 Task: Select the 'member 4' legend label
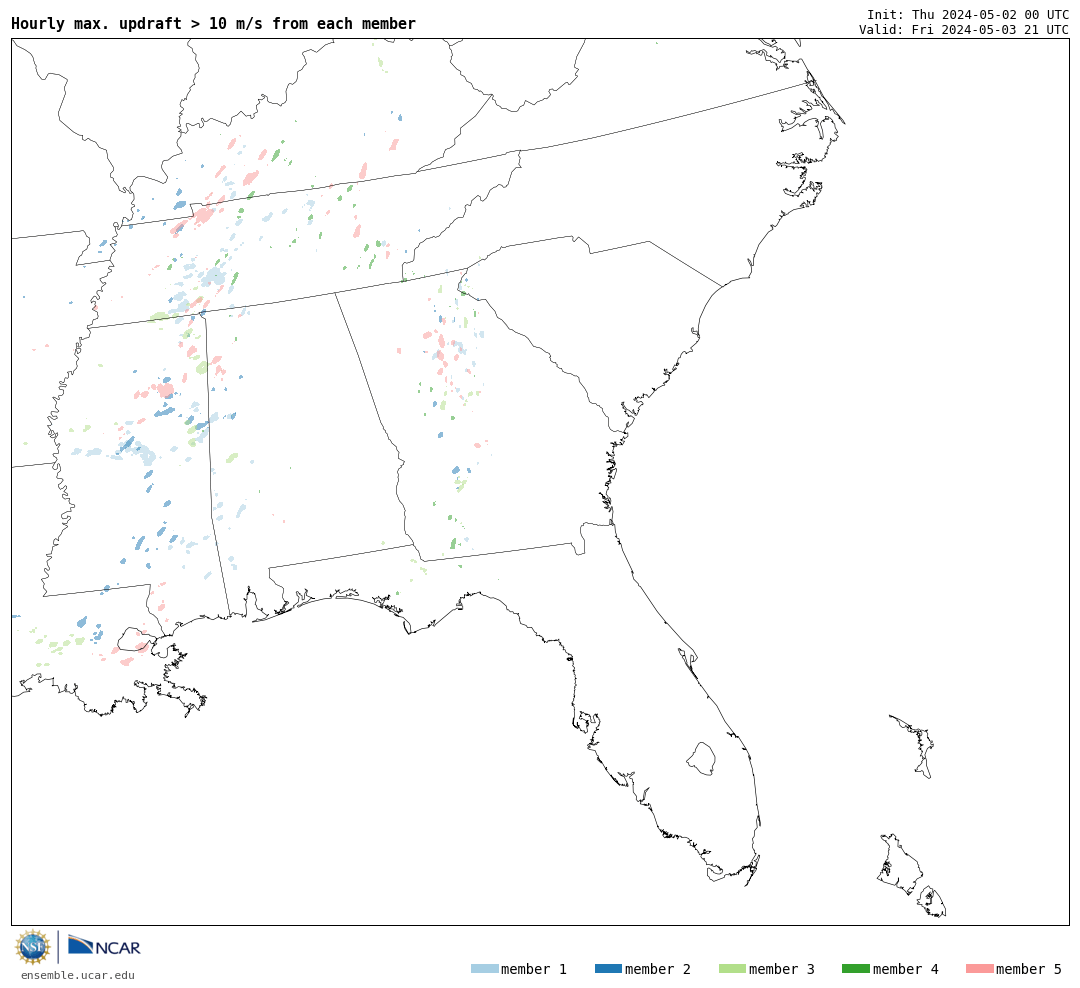[905, 969]
